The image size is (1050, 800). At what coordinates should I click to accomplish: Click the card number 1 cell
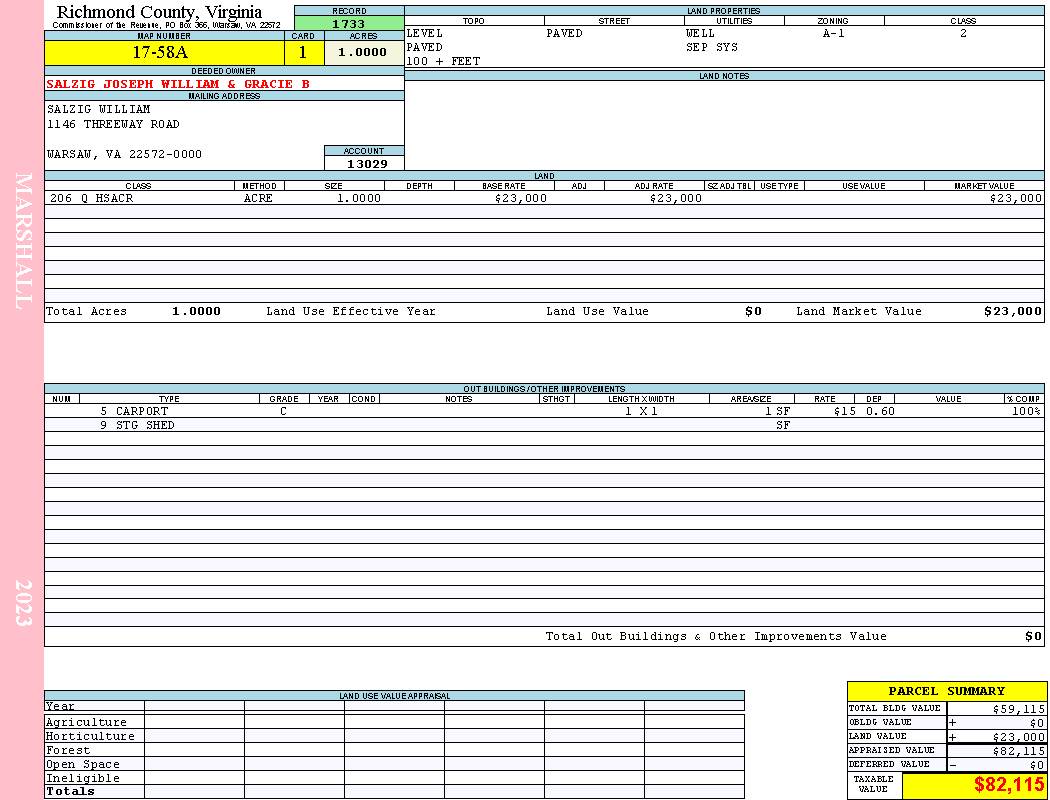(303, 52)
